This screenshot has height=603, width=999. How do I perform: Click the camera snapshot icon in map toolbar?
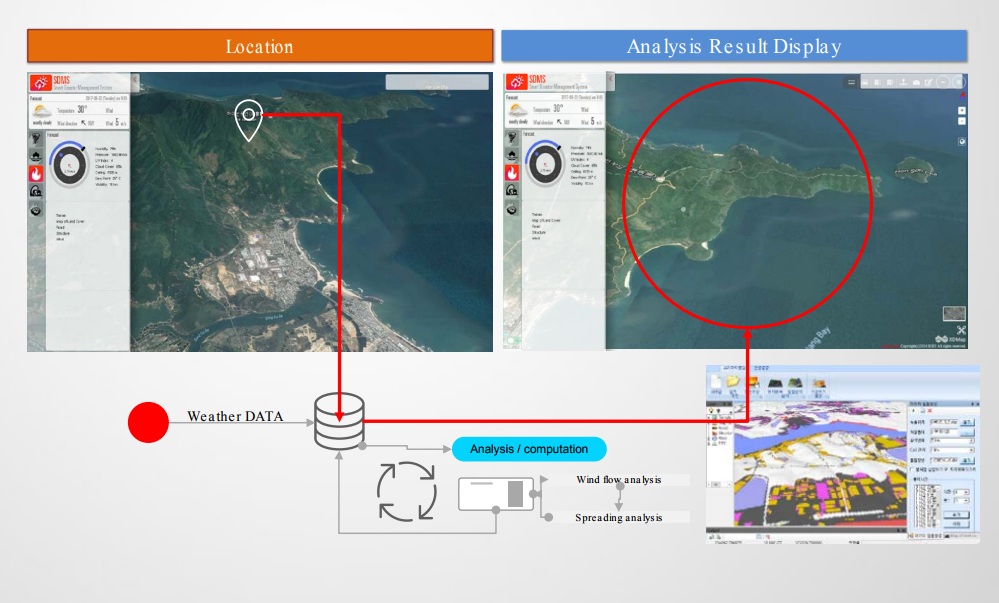point(916,82)
